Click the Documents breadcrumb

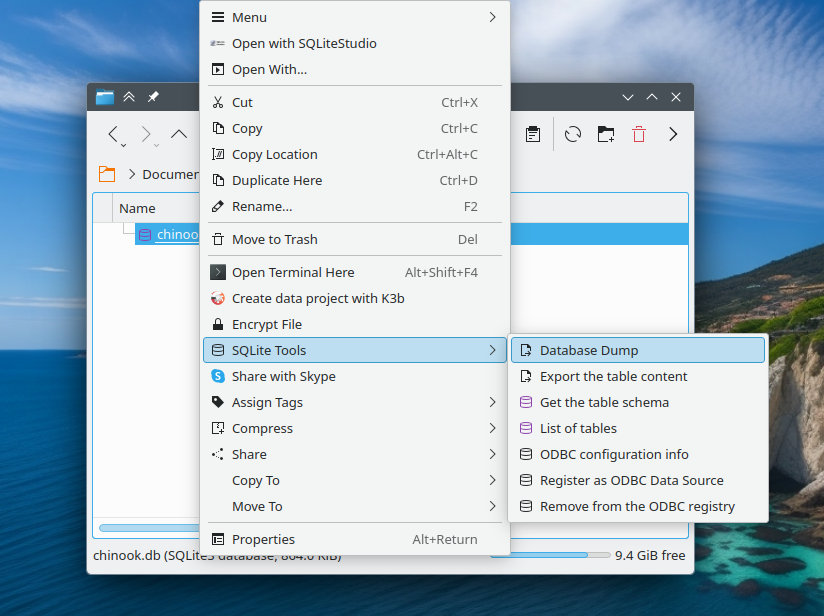pyautogui.click(x=170, y=174)
